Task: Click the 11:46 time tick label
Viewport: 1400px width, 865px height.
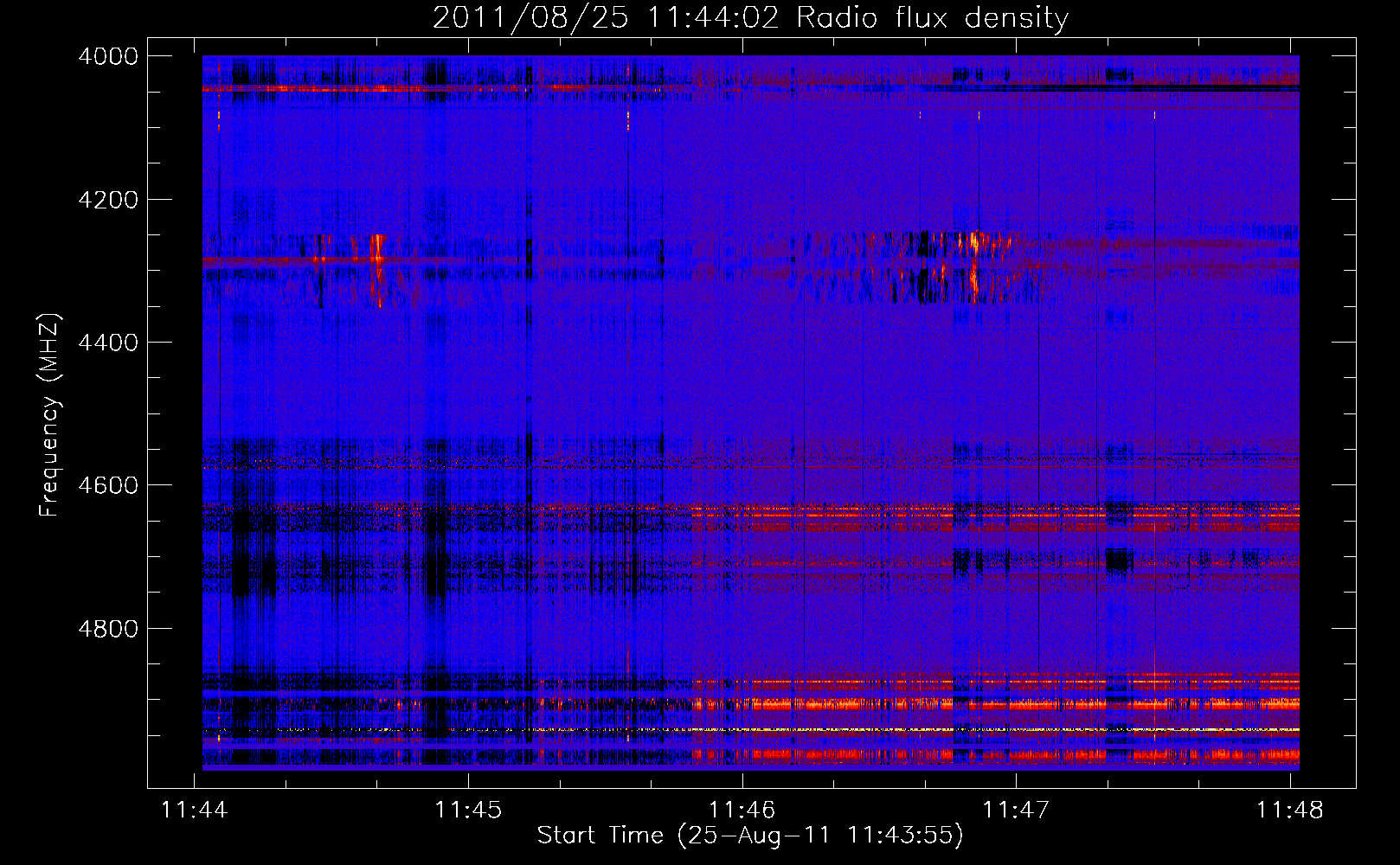Action: (742, 810)
